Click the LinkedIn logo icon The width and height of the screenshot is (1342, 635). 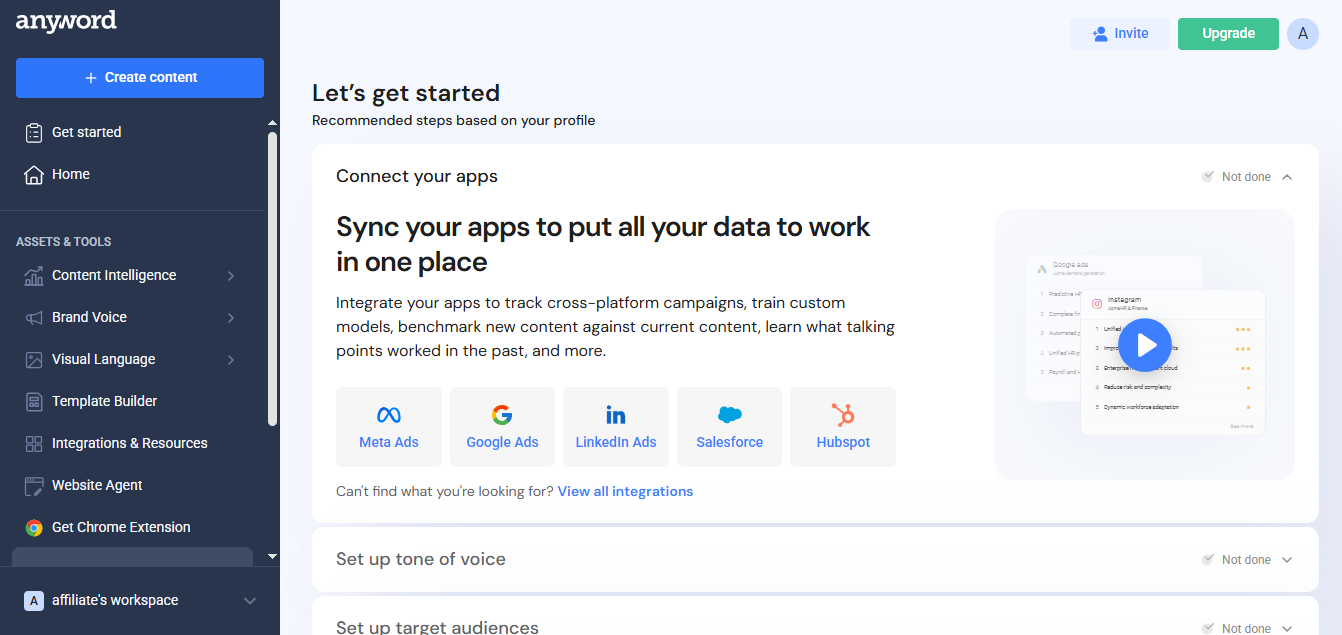(x=616, y=415)
